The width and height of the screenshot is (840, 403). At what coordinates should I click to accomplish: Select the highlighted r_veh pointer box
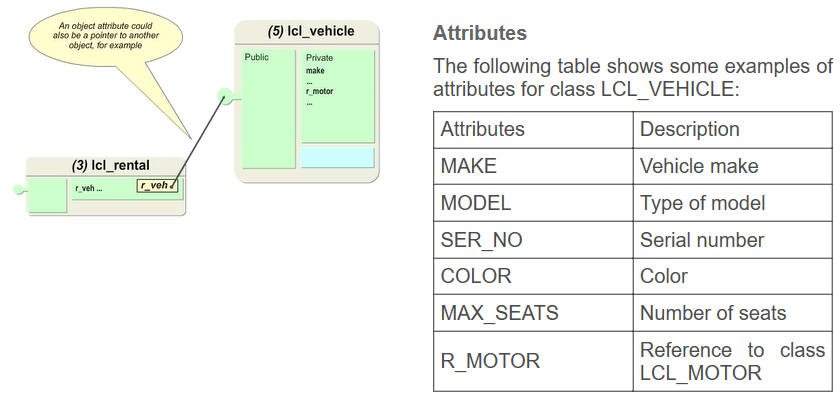click(x=157, y=186)
